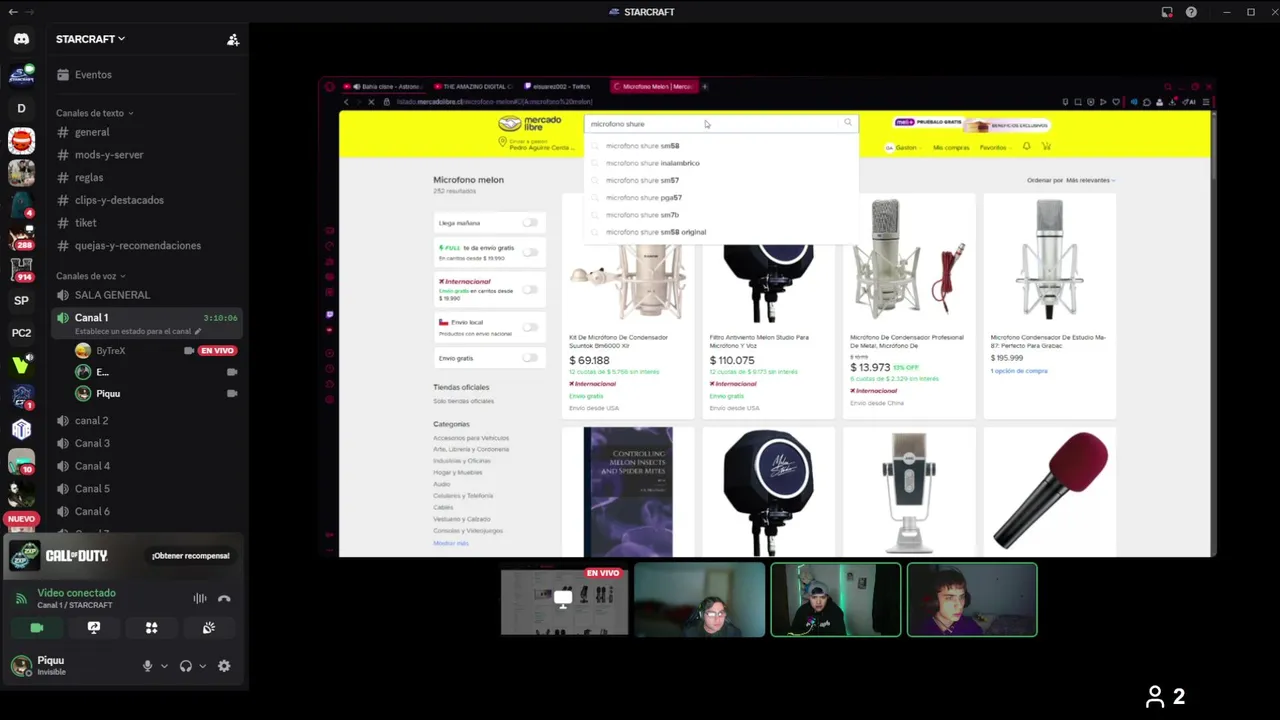Viewport: 1280px width, 720px height.
Task: Stop loading page in shared browser
Action: pyautogui.click(x=372, y=101)
